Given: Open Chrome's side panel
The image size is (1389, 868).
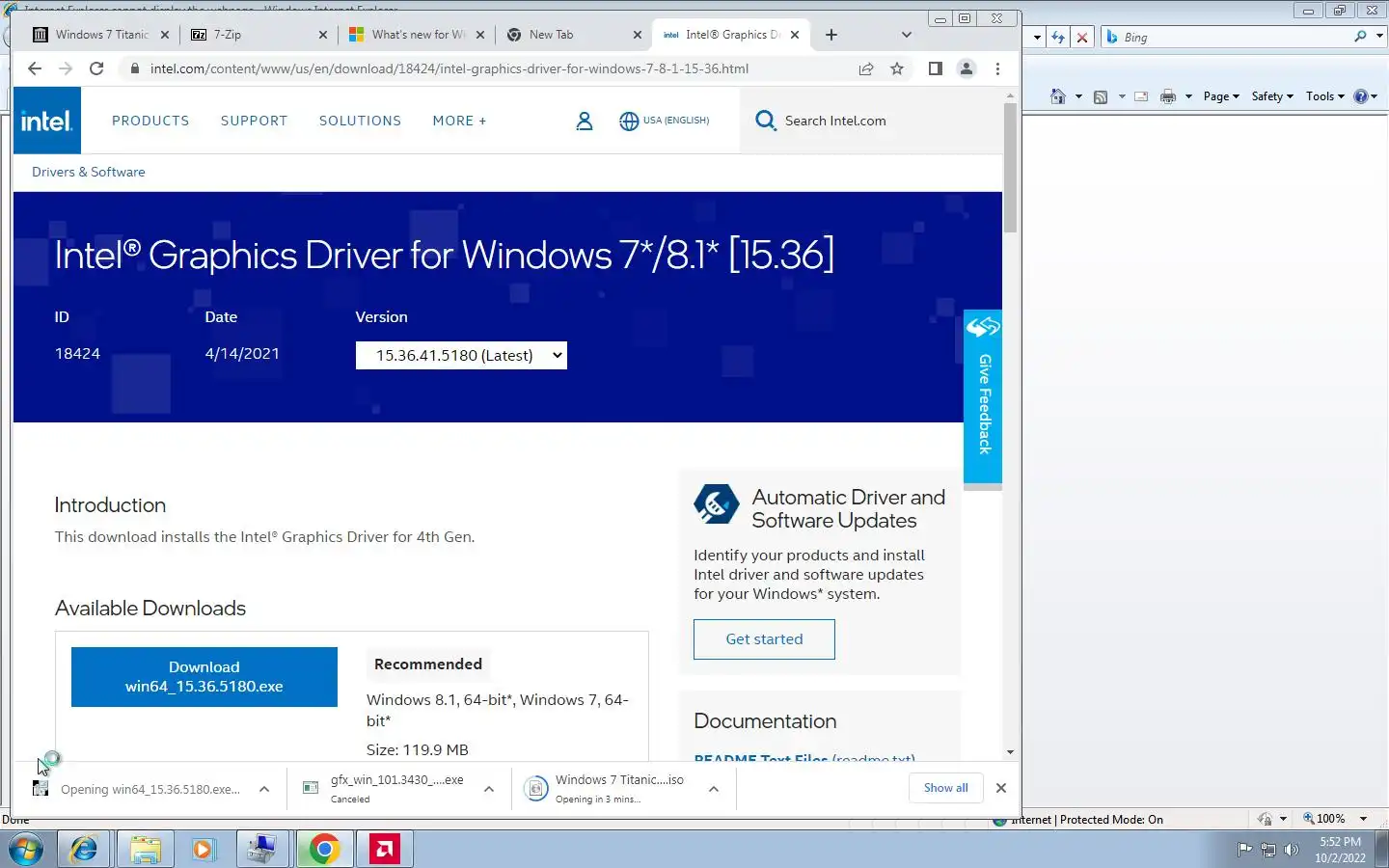Looking at the screenshot, I should 935,68.
